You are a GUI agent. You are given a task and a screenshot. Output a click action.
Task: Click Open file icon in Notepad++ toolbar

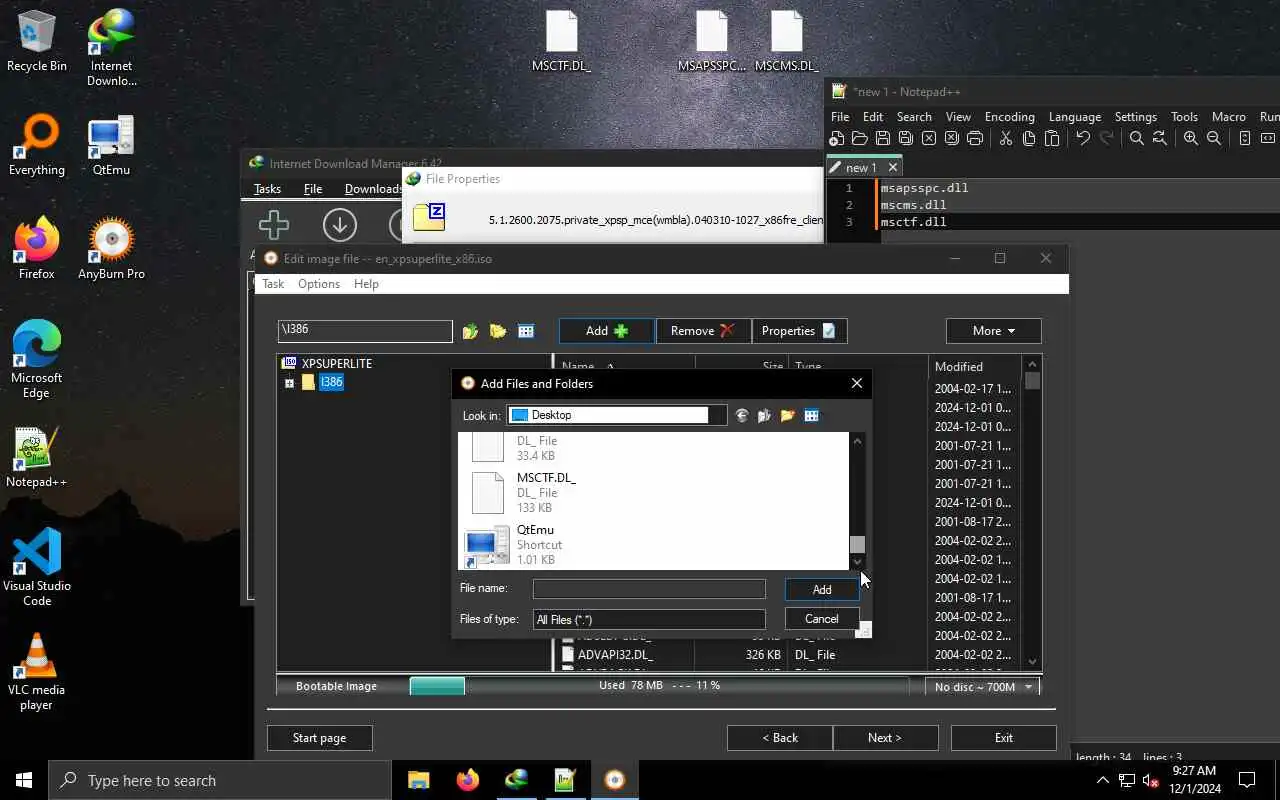tap(860, 139)
